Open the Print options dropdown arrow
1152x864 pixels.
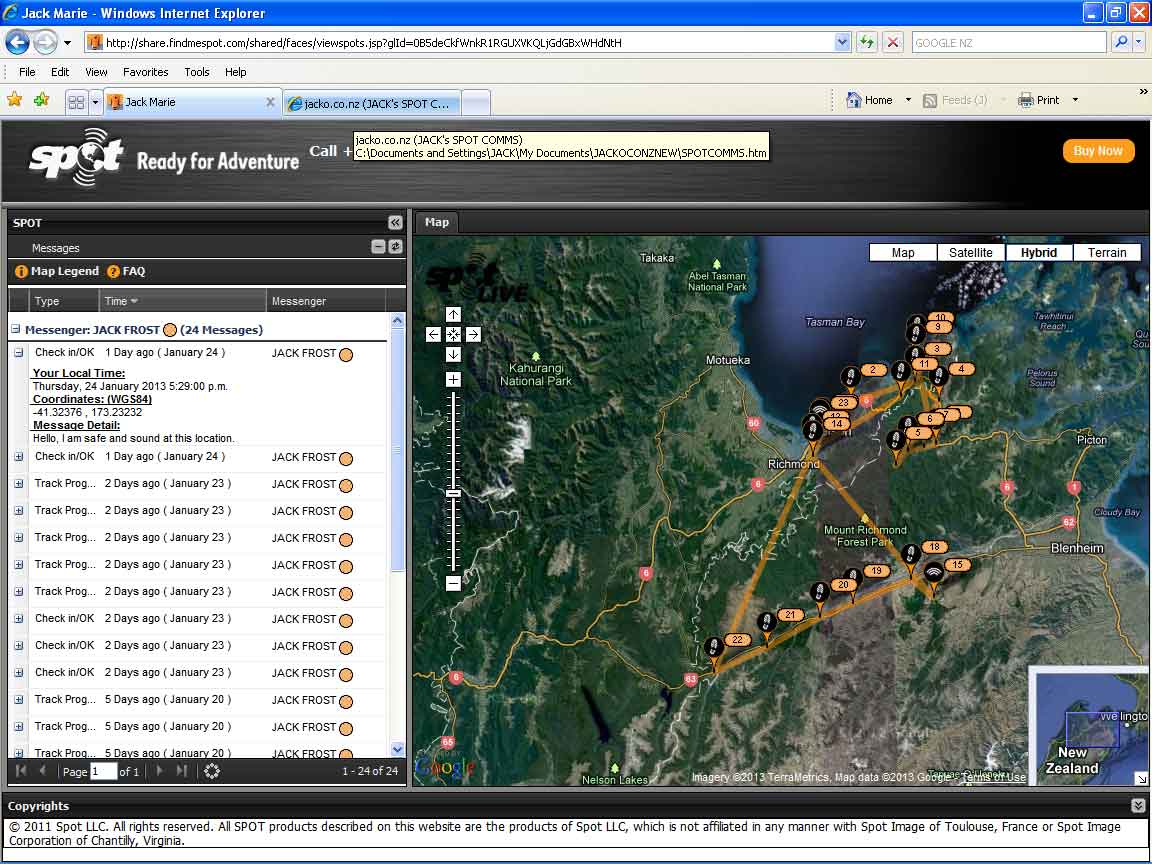pos(1075,100)
